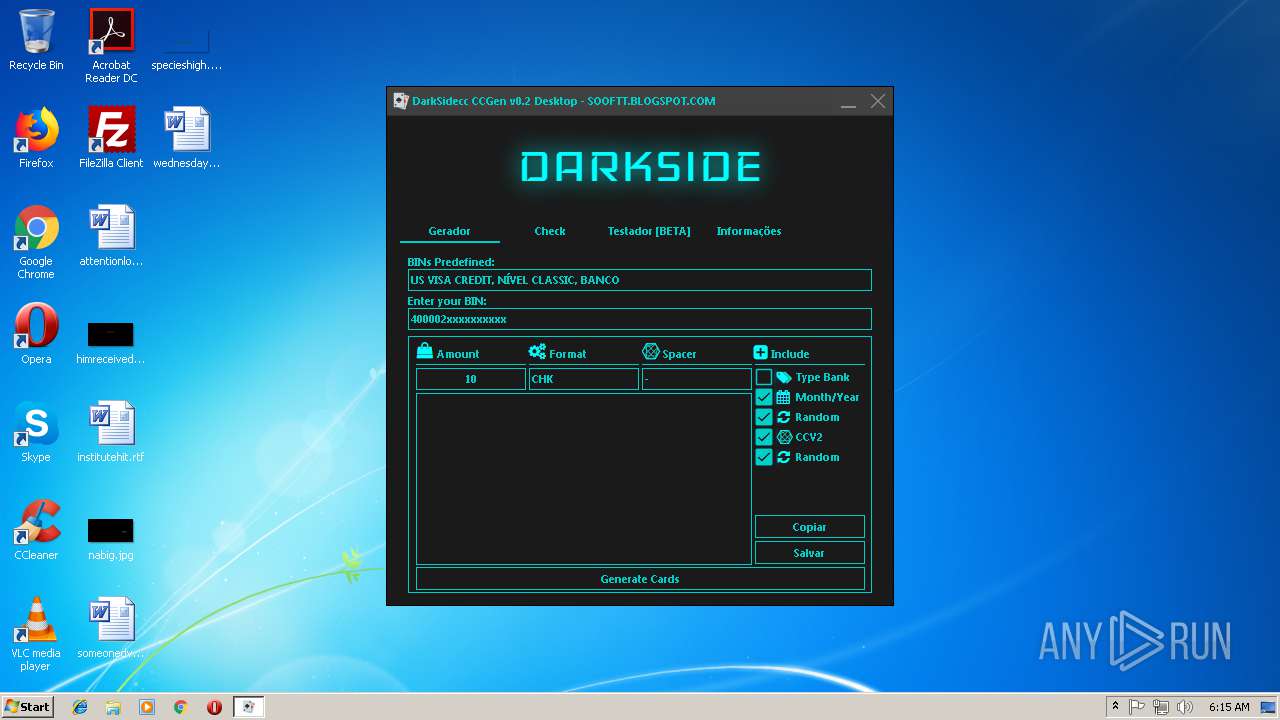1280x720 pixels.
Task: Uncheck the Month/Year checkbox
Action: point(764,397)
